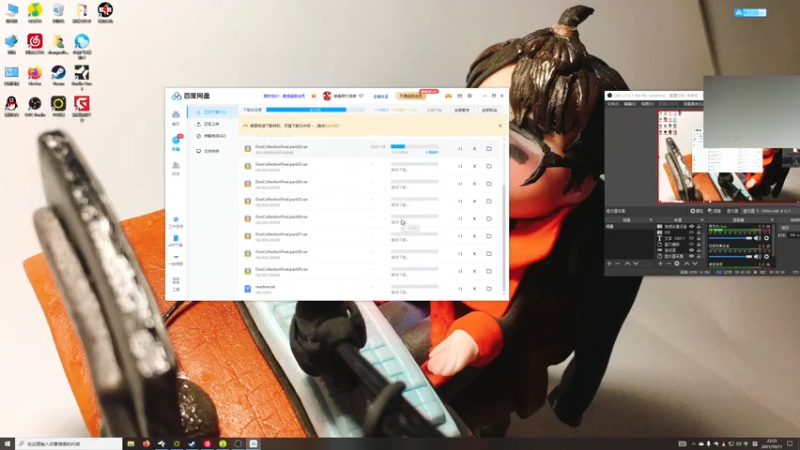Open the QQ penguin desktop shortcut

pyautogui.click(x=11, y=107)
